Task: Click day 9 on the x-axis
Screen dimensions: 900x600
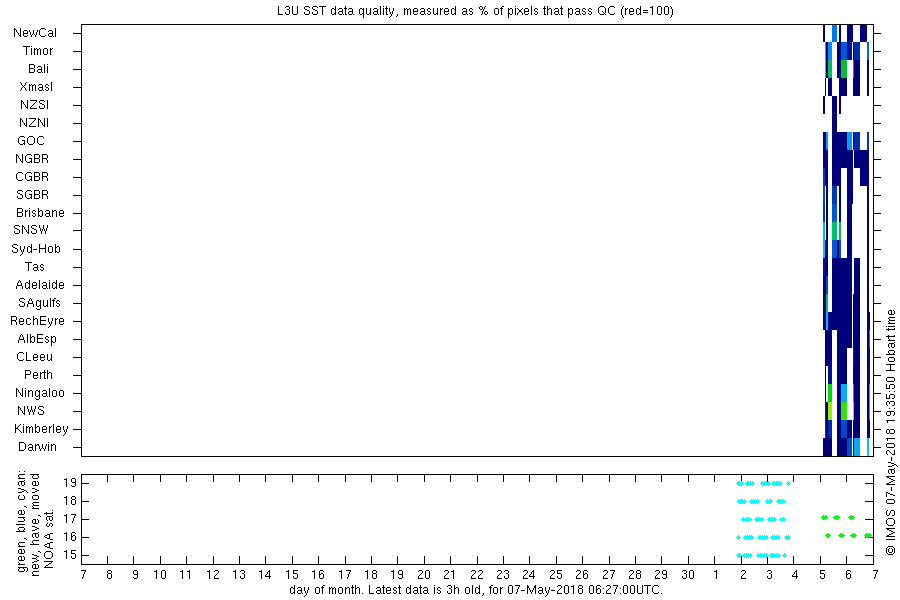Action: [135, 575]
